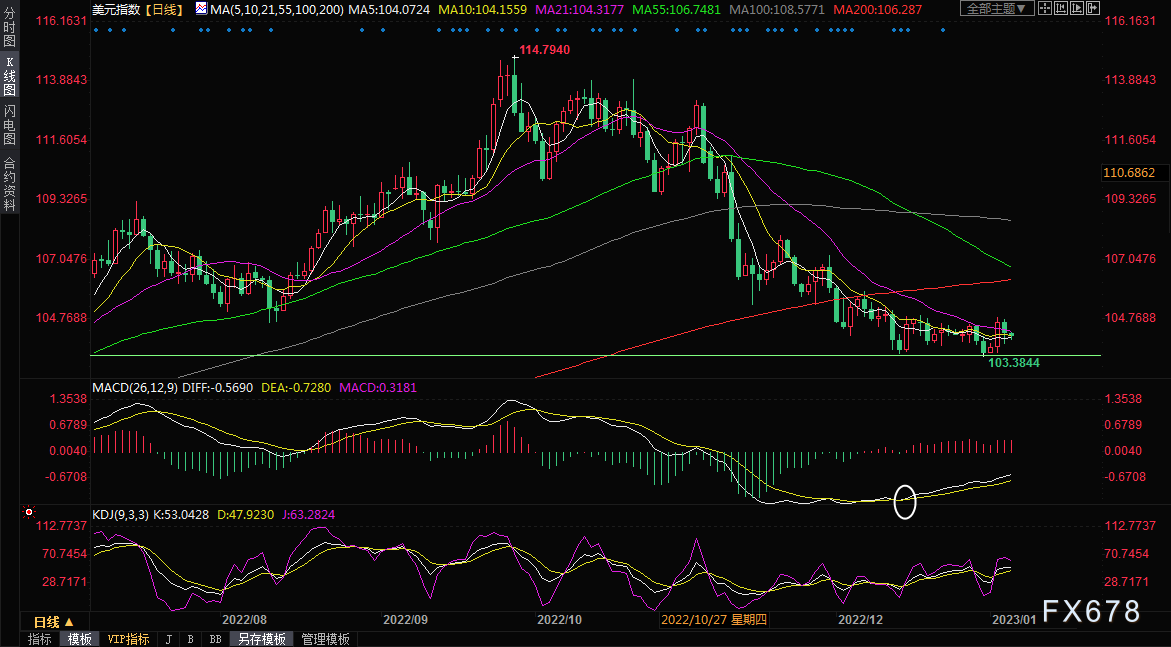Select the VIP指标 tab
Screen dimensions: 1171x647
pyautogui.click(x=128, y=639)
